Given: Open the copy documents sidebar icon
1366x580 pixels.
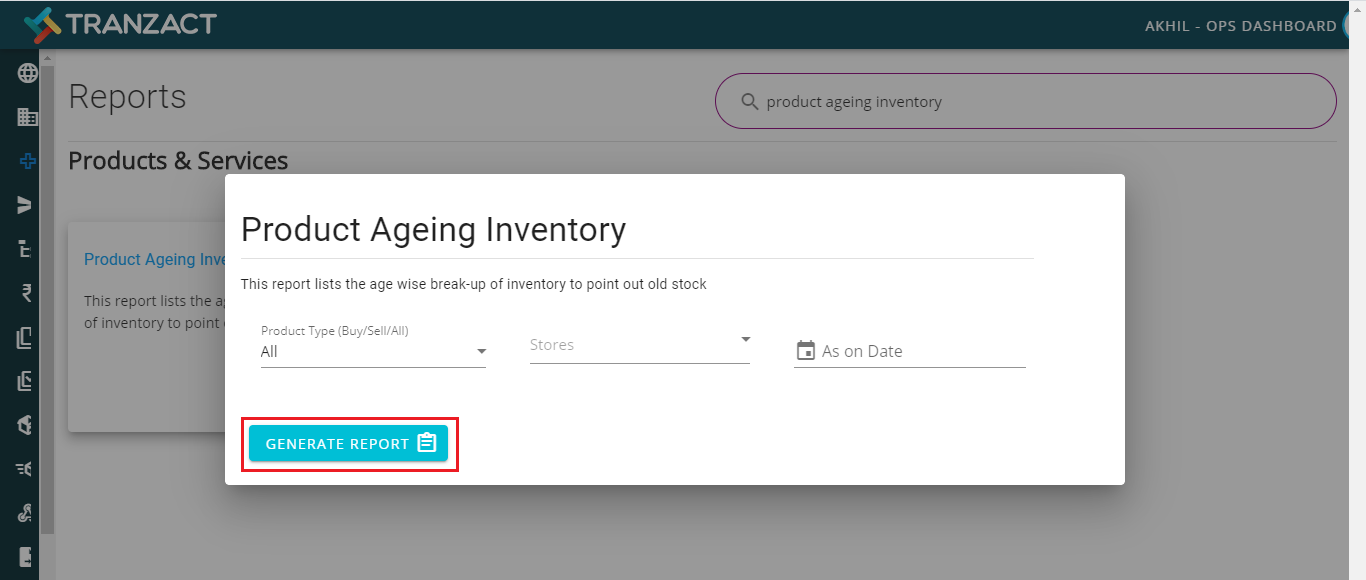Looking at the screenshot, I should [27, 337].
